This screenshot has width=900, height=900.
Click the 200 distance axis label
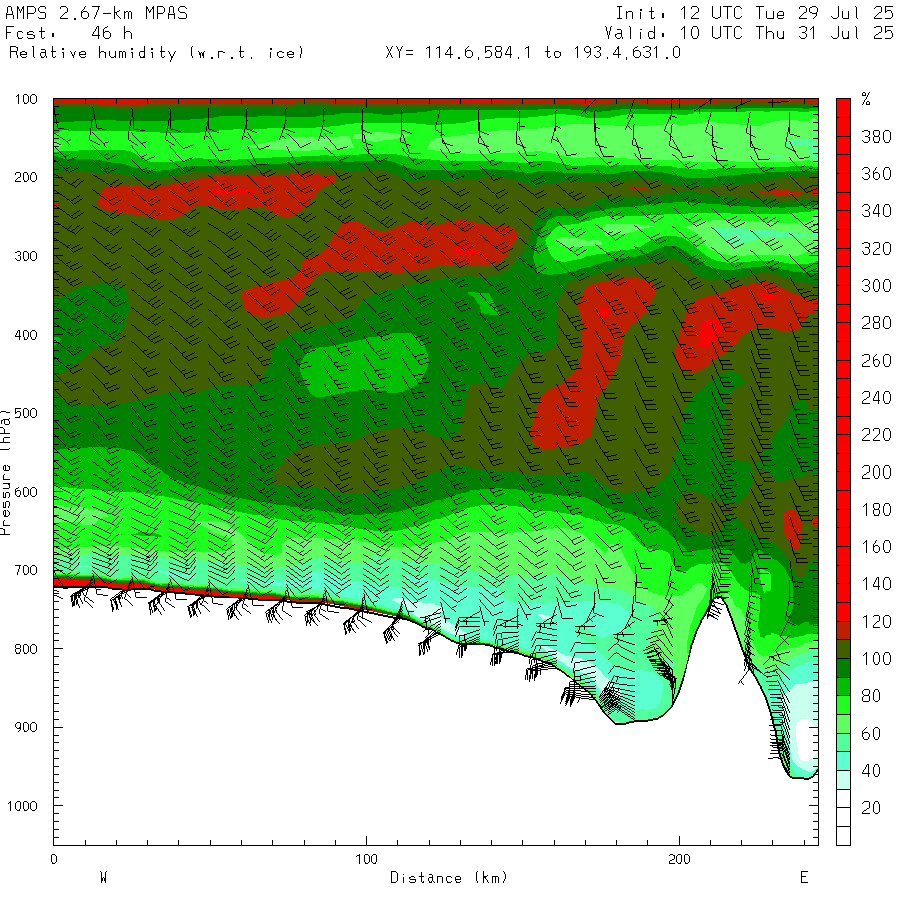point(679,859)
